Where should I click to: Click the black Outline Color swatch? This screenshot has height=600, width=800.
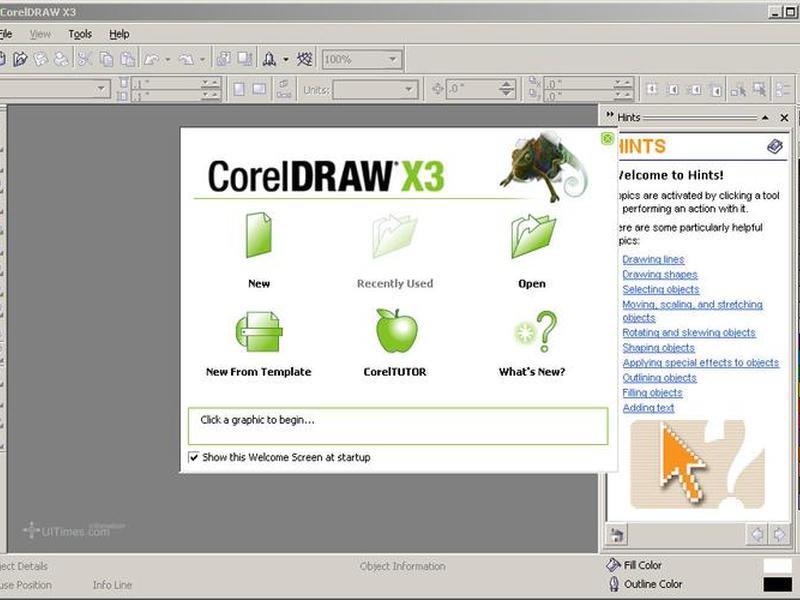point(778,584)
